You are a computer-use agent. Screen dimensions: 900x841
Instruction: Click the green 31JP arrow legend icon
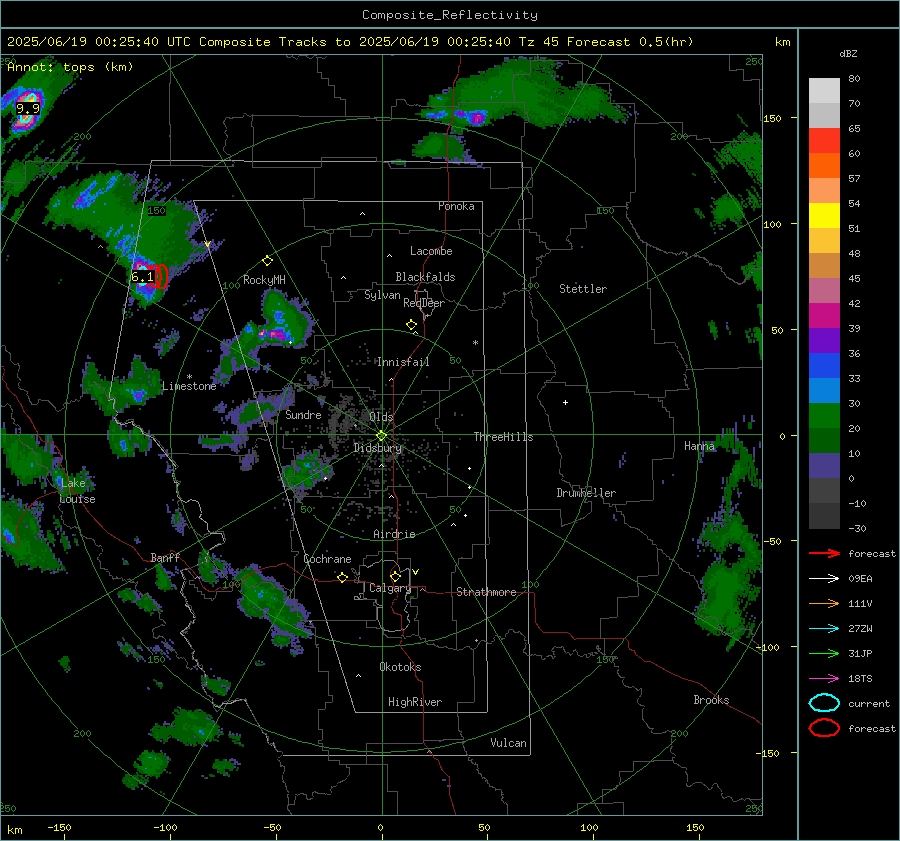point(824,653)
